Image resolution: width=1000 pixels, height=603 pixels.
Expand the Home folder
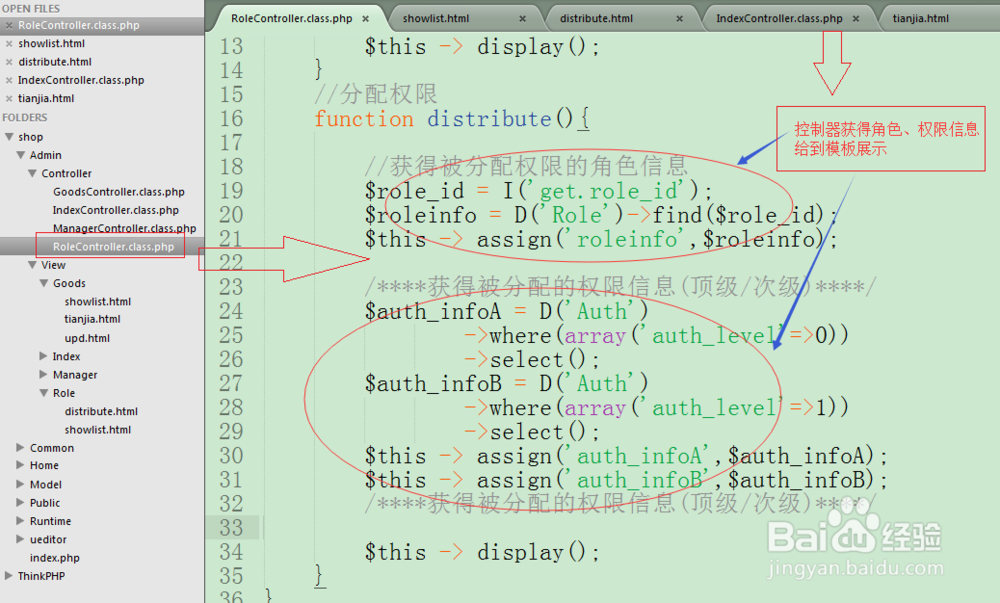click(20, 465)
